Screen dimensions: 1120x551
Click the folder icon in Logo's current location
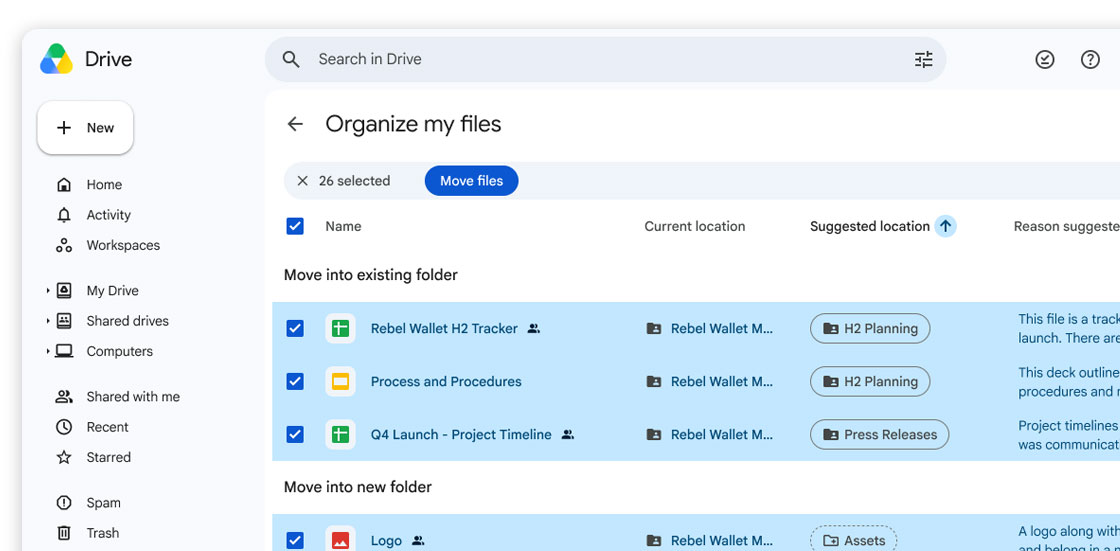[654, 541]
